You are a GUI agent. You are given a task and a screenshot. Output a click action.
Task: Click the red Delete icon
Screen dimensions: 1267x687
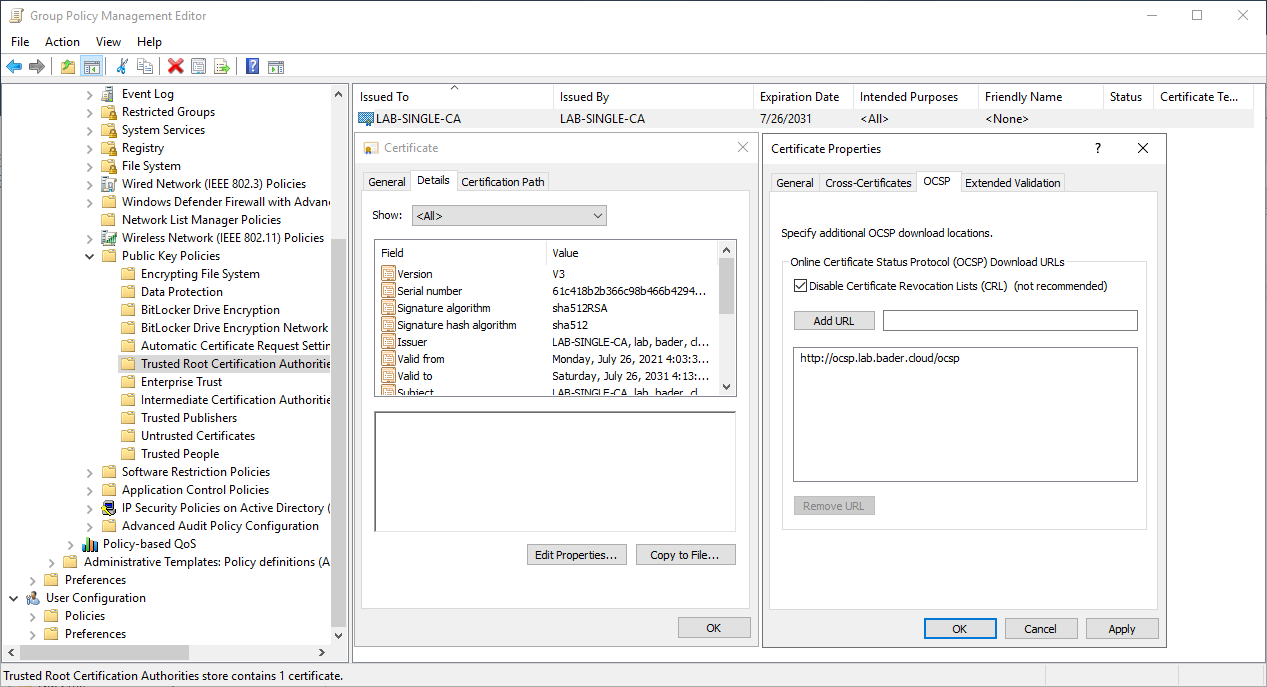point(173,66)
